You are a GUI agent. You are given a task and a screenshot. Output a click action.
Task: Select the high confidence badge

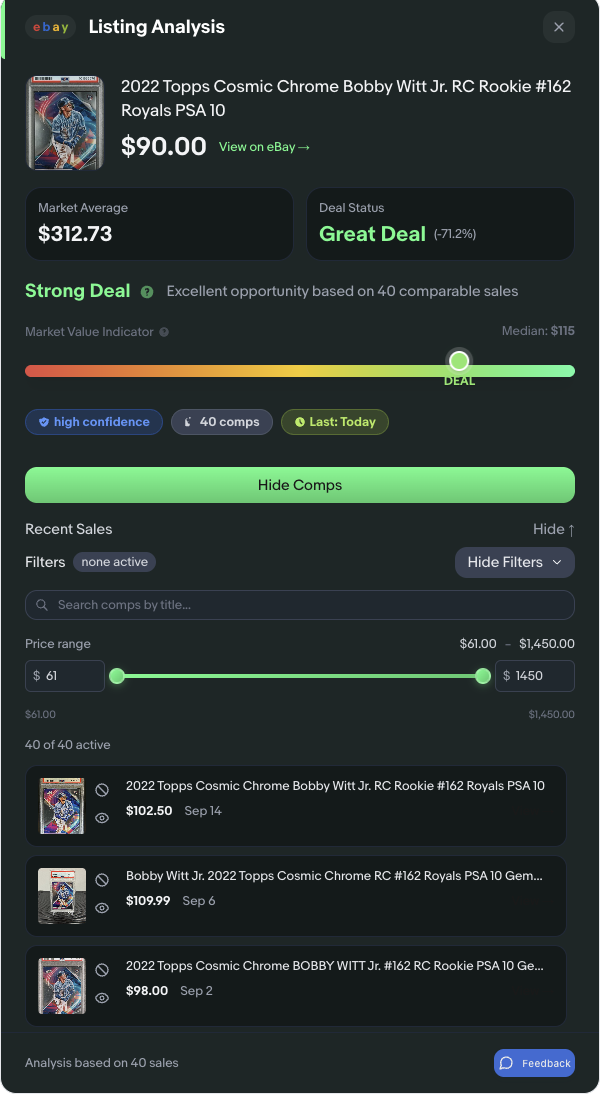point(94,422)
